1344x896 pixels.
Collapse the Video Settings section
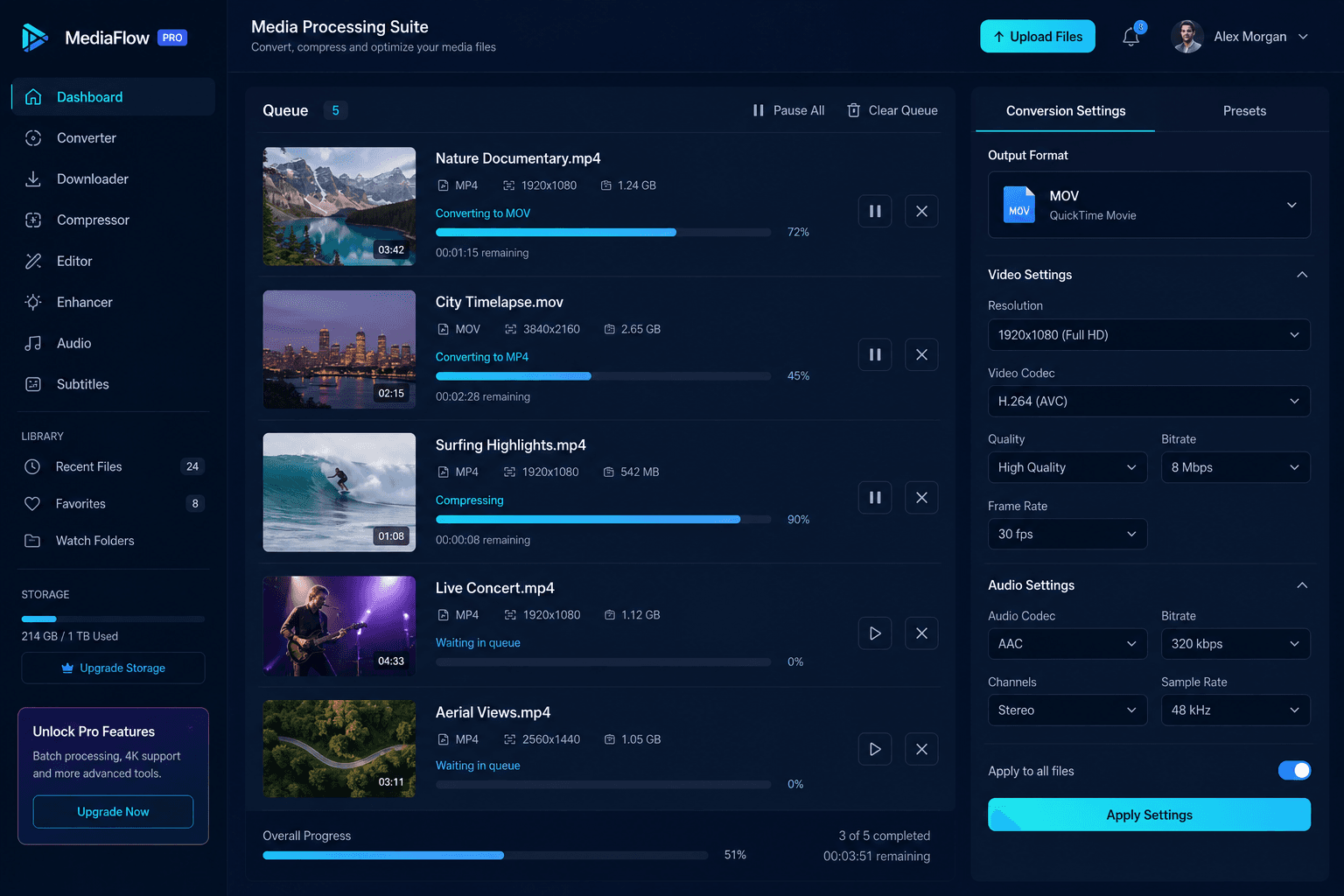coord(1302,275)
